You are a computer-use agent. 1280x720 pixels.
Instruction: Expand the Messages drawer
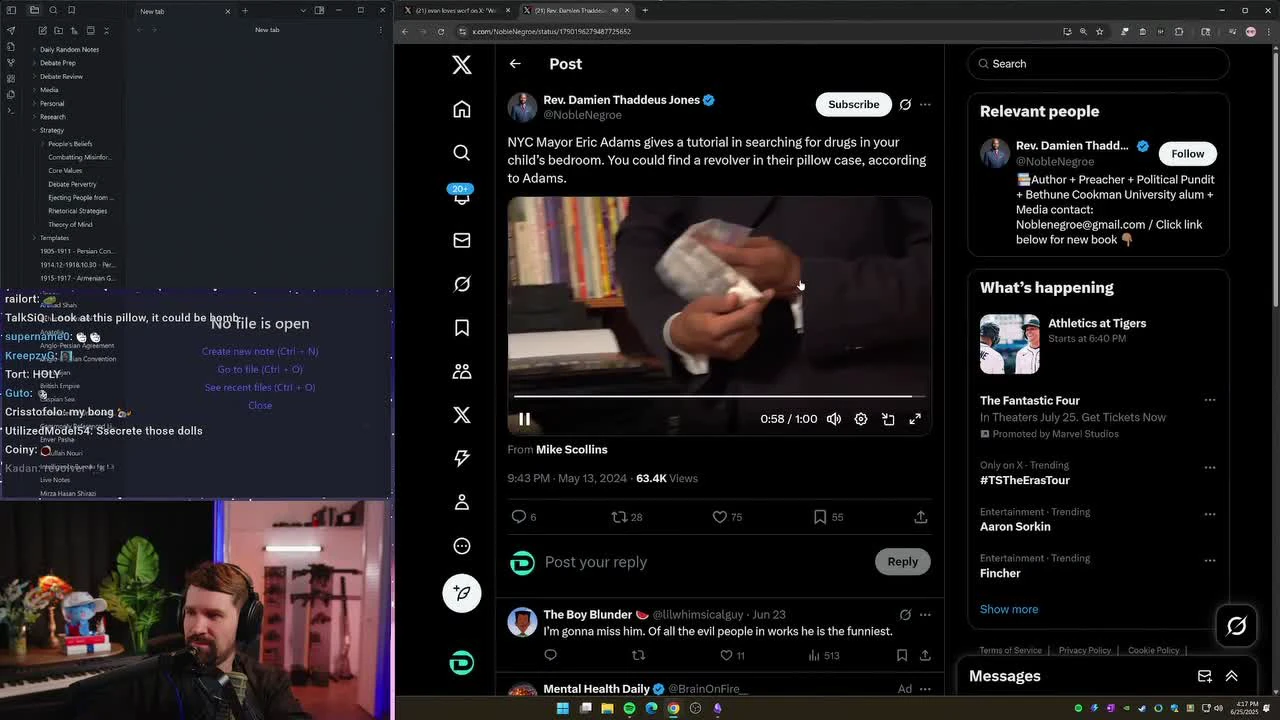[1231, 676]
